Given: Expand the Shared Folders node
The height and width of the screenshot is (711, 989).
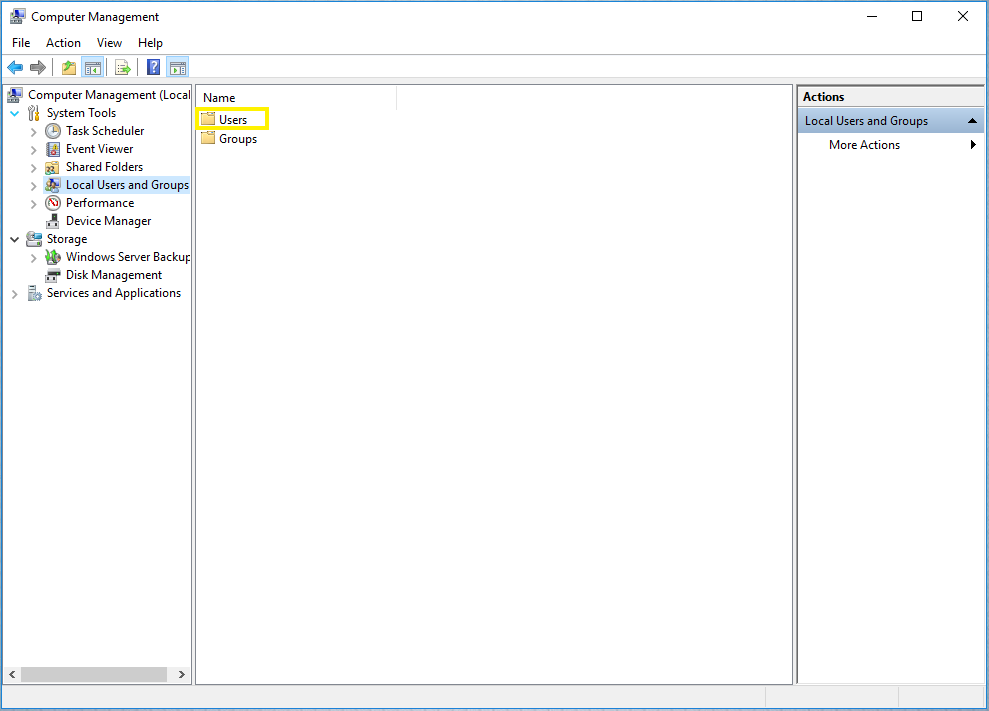Looking at the screenshot, I should click(x=34, y=168).
